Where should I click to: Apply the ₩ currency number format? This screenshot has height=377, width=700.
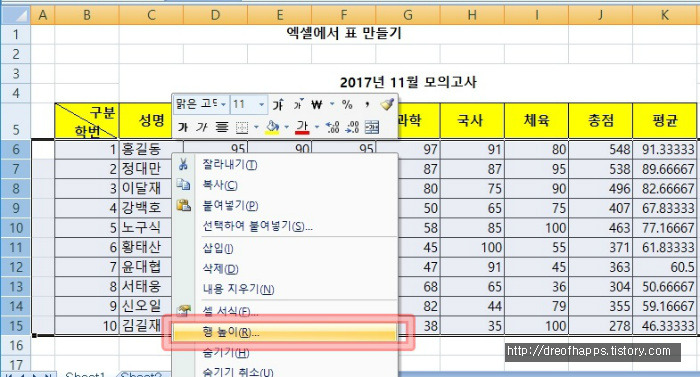tap(317, 105)
